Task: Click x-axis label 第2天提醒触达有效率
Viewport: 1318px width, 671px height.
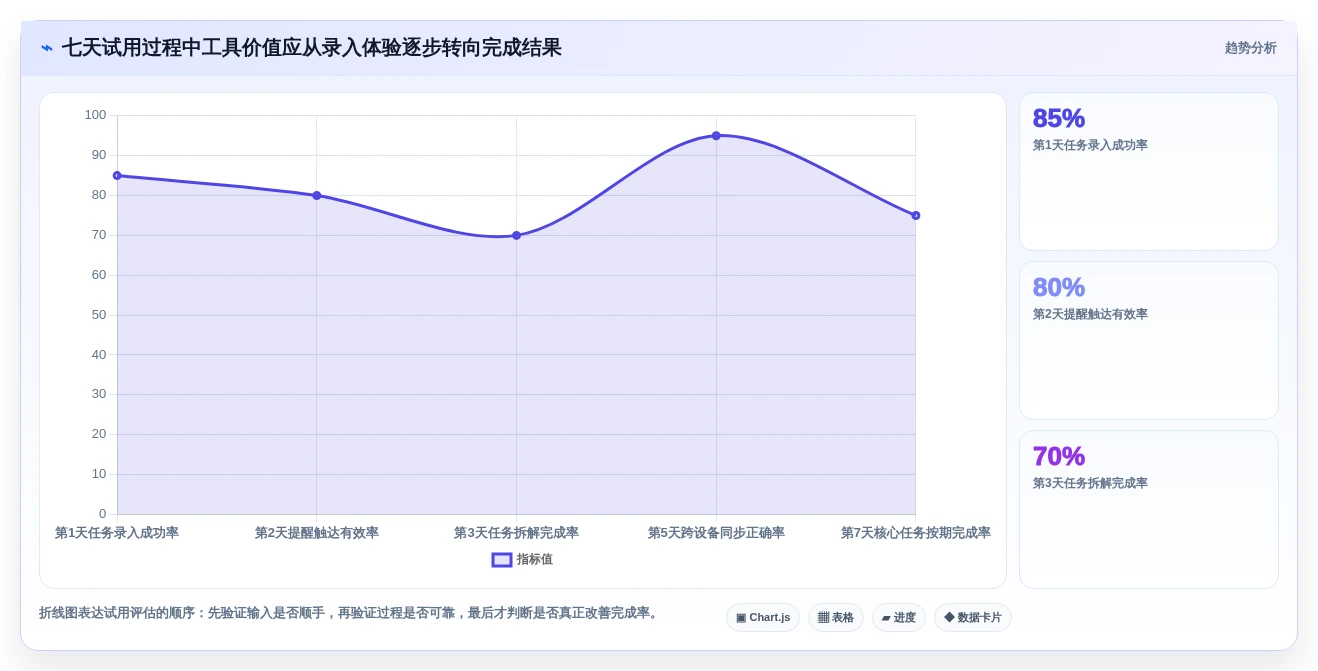Action: [317, 533]
